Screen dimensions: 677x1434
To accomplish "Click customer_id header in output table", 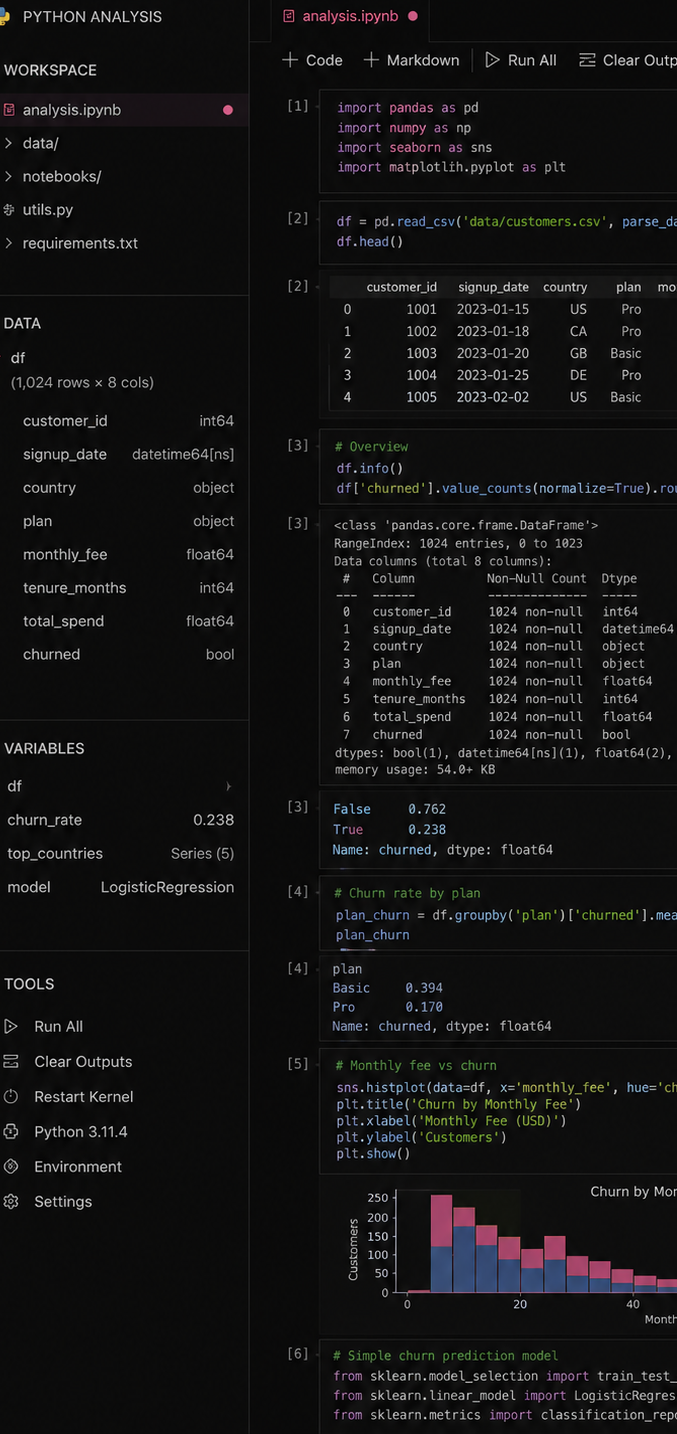I will [x=402, y=287].
